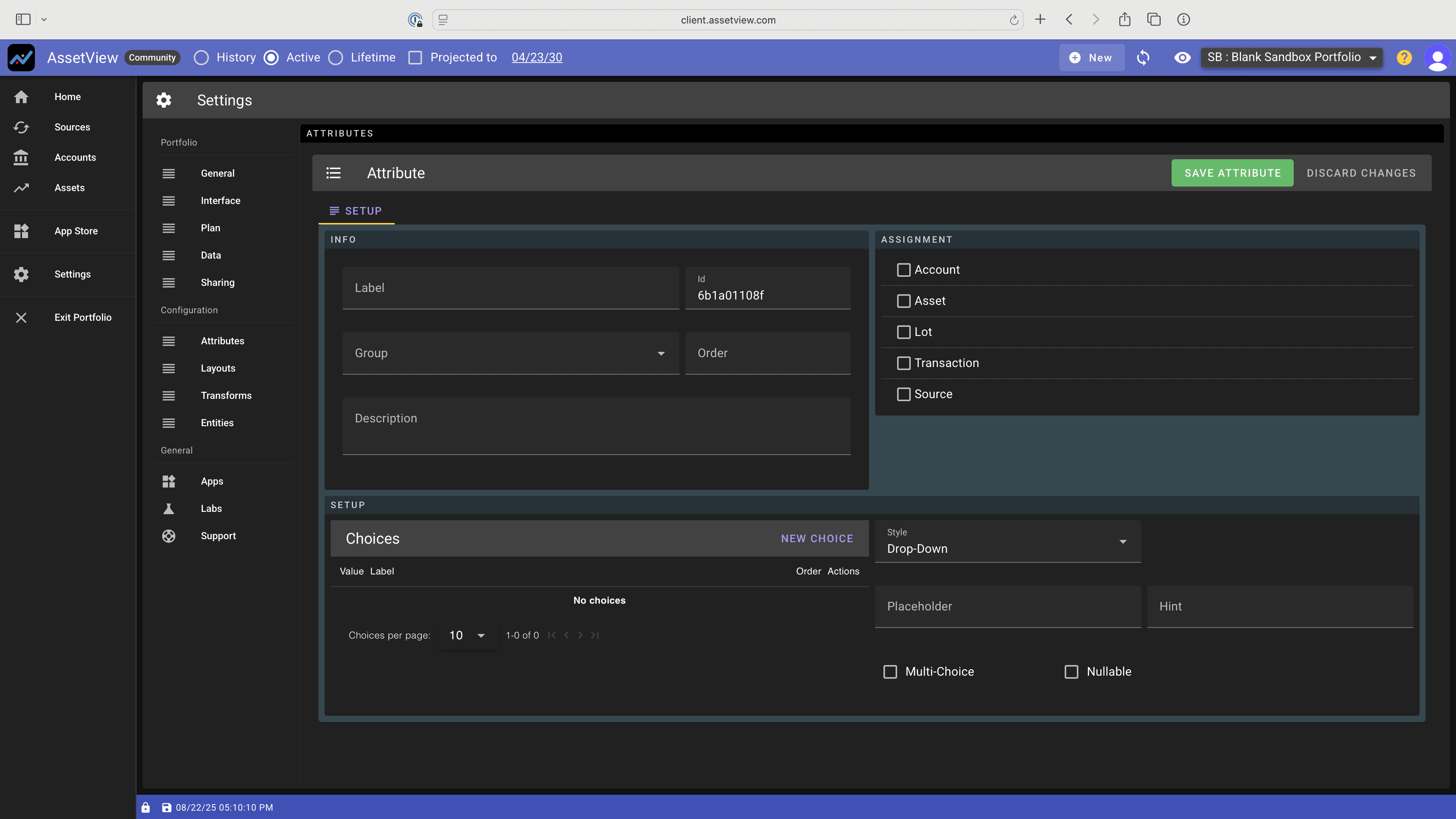Click the SAVE ATTRIBUTE button

click(x=1232, y=173)
